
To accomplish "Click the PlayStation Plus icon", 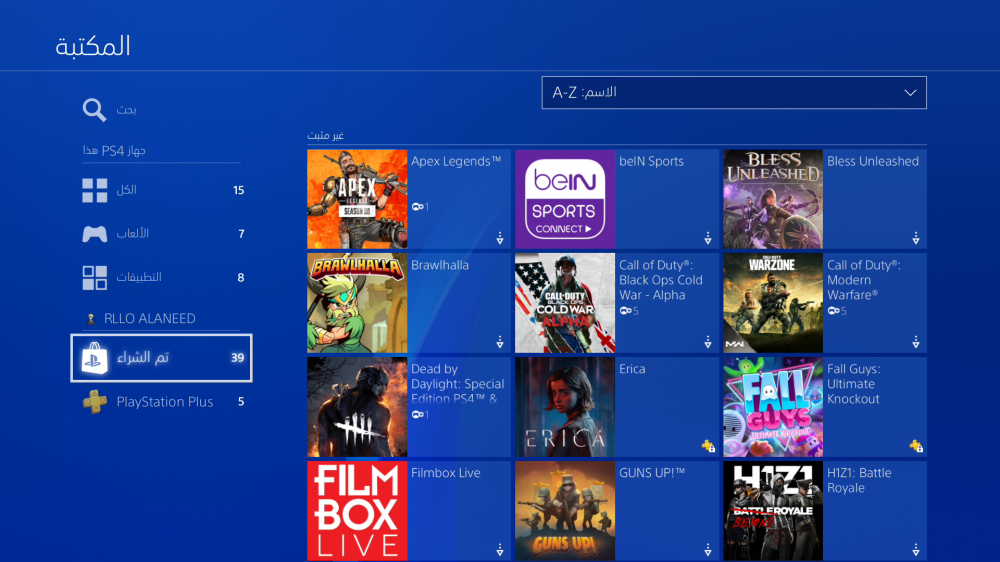I will (x=94, y=402).
